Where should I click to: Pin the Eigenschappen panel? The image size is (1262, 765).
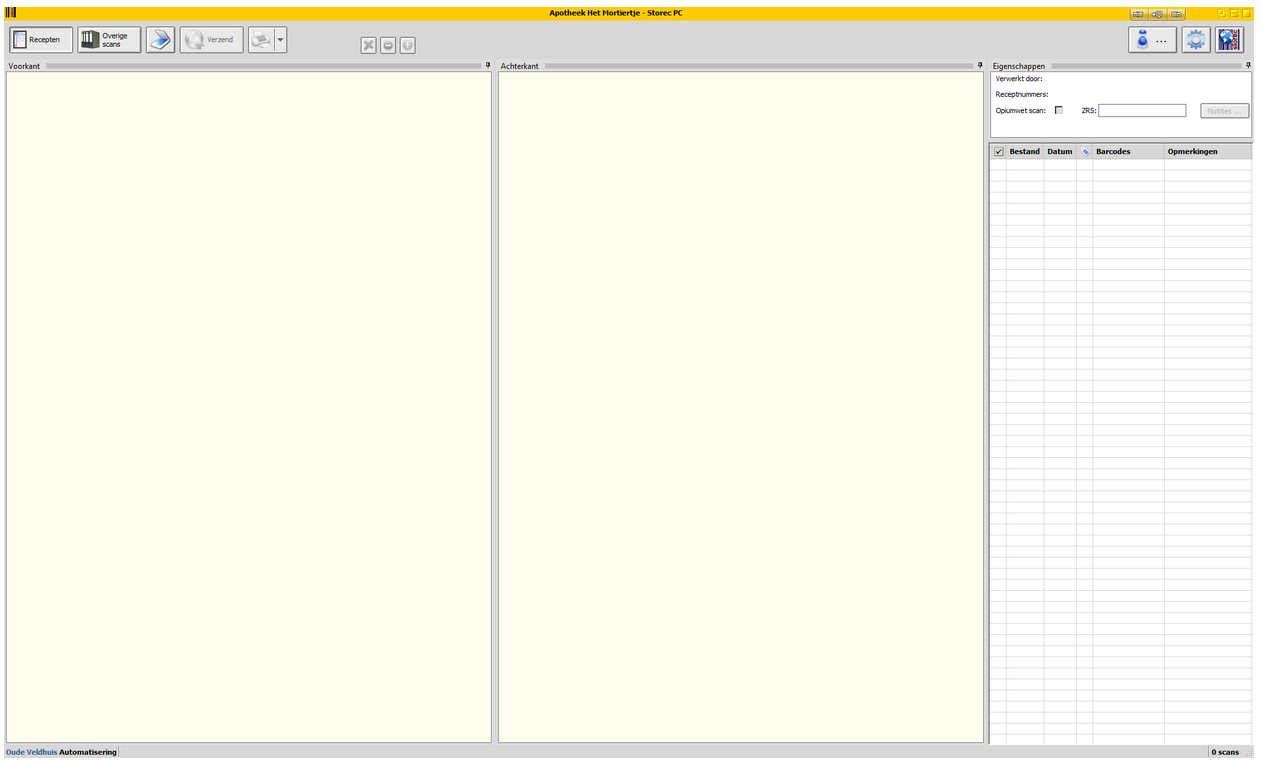tap(1248, 66)
